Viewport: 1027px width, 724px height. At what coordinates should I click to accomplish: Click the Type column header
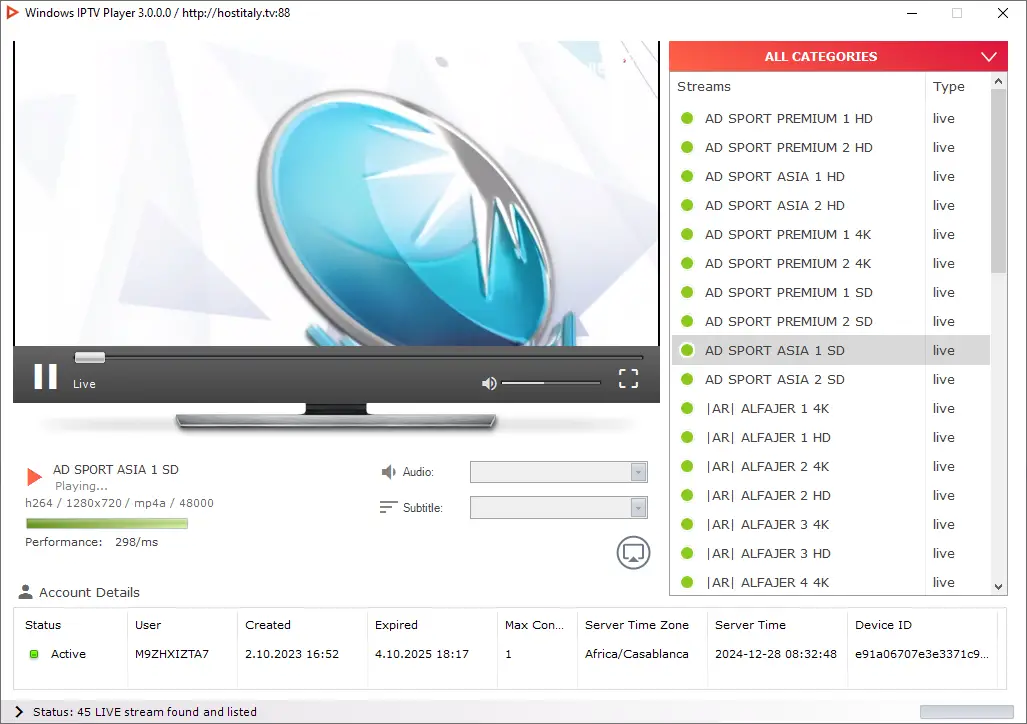[x=958, y=86]
